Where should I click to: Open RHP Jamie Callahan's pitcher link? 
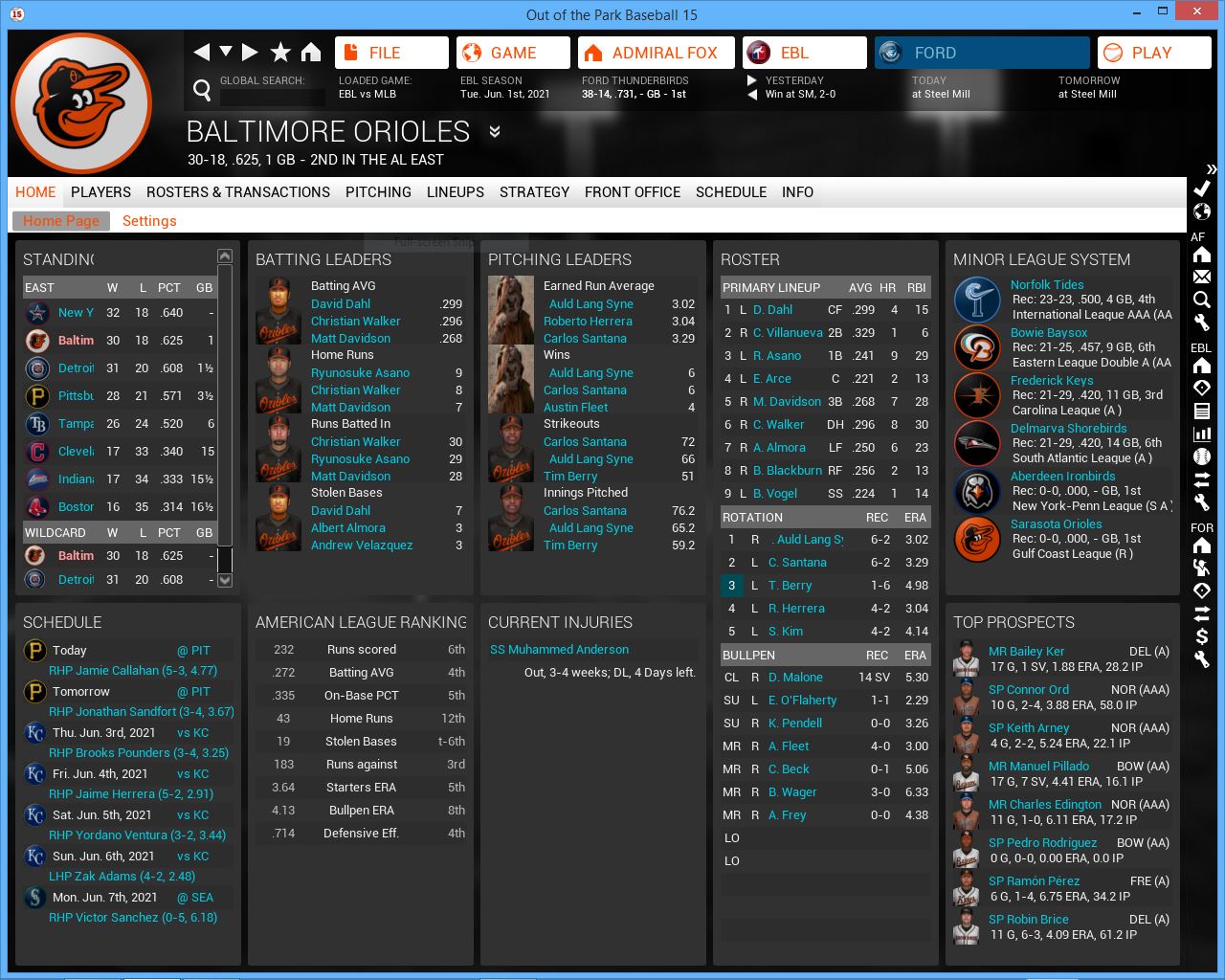point(133,671)
